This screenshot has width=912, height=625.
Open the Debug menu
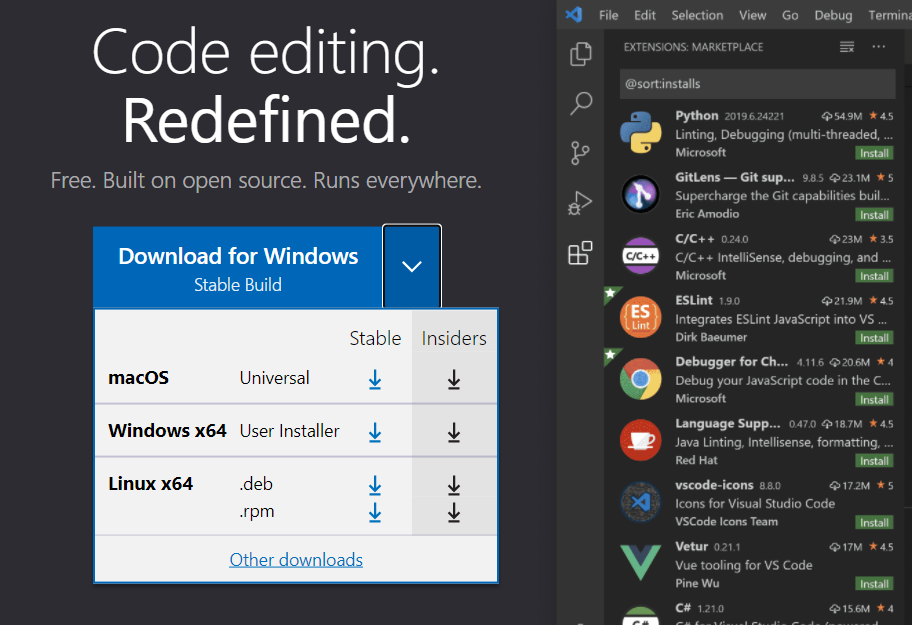(833, 15)
